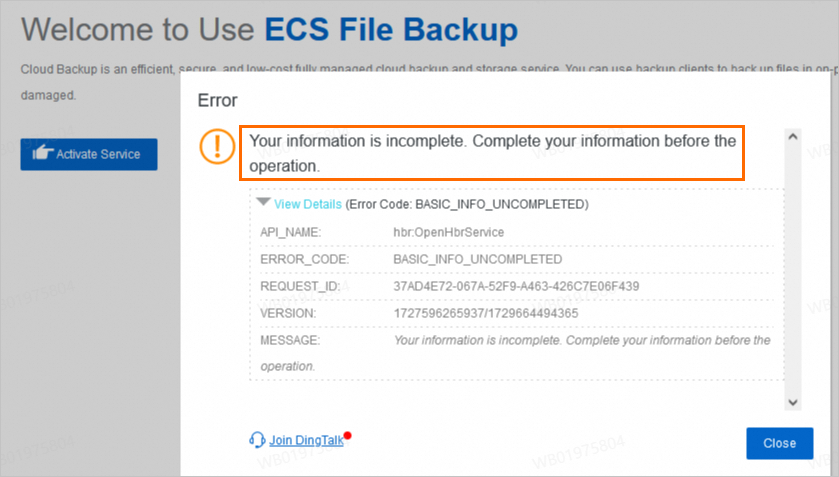Collapse the View Details triangle arrow
Image resolution: width=839 pixels, height=477 pixels.
(x=263, y=202)
